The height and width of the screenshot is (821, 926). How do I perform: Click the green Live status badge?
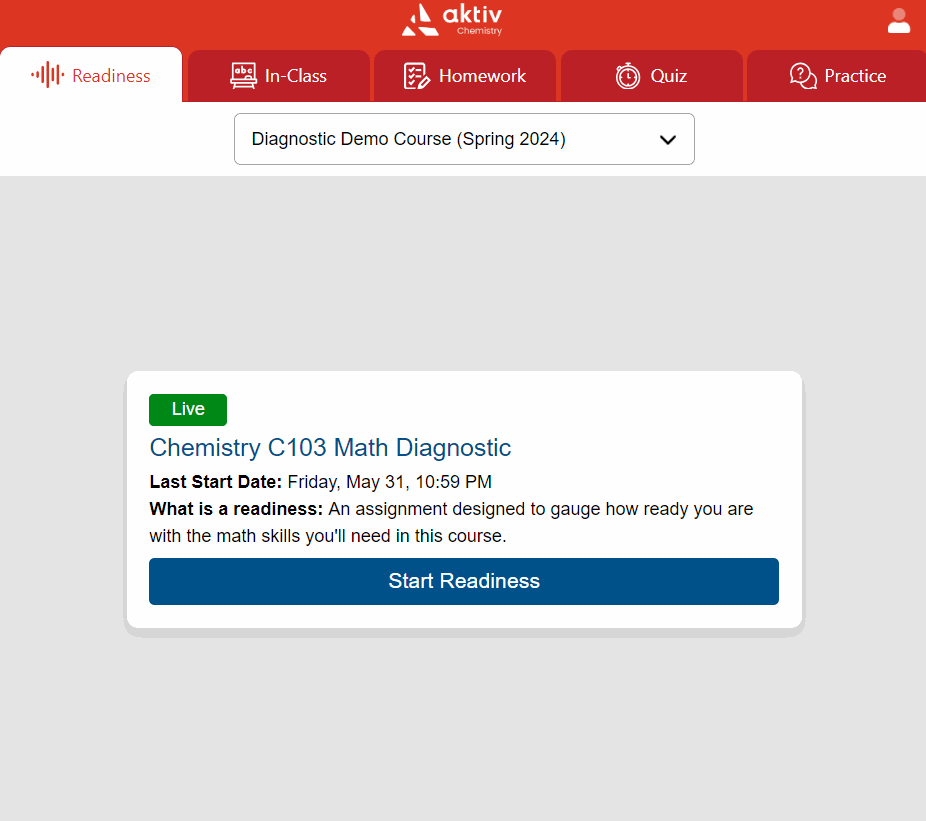point(188,409)
